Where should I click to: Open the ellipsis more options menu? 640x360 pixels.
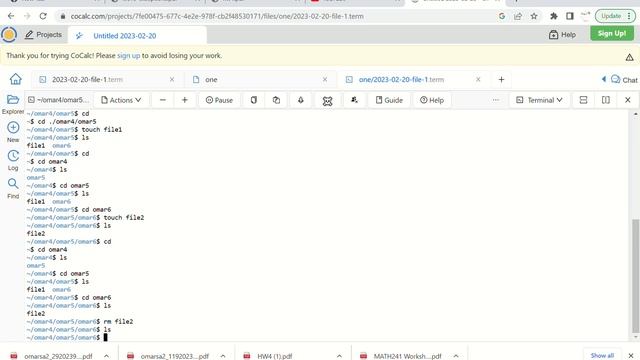pos(496,100)
